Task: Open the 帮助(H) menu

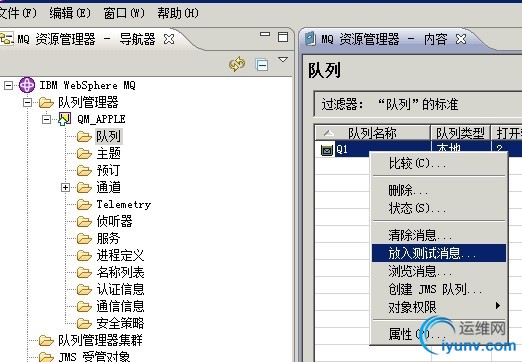Action: (x=178, y=13)
